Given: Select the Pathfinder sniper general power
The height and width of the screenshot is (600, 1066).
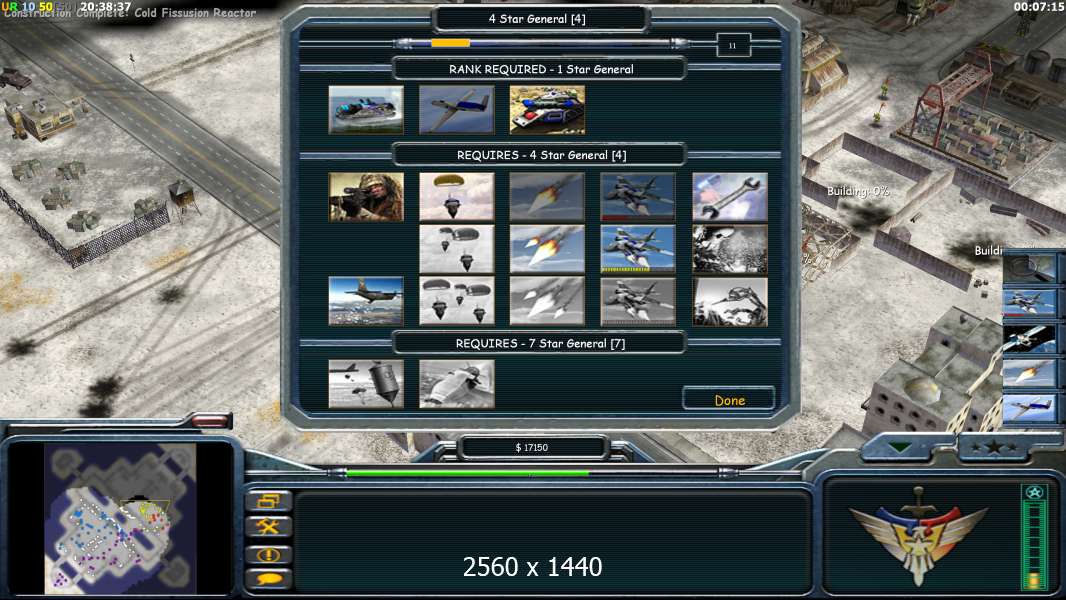Looking at the screenshot, I should click(366, 197).
